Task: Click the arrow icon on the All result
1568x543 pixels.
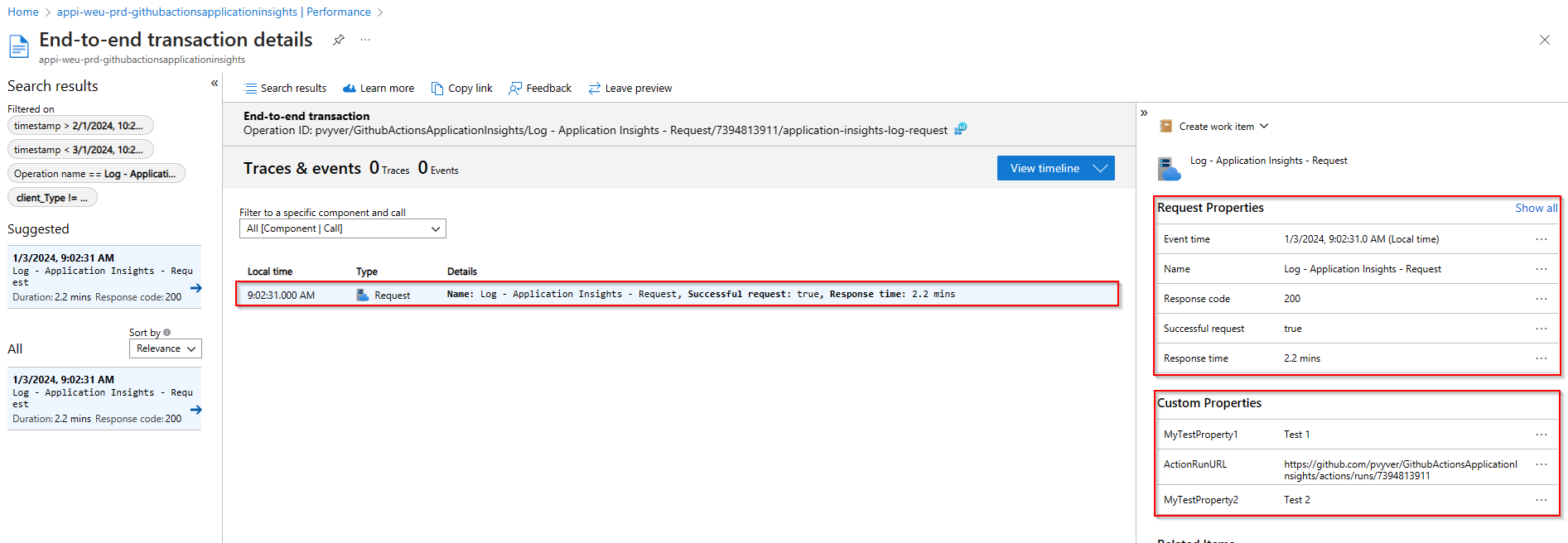Action: (196, 410)
